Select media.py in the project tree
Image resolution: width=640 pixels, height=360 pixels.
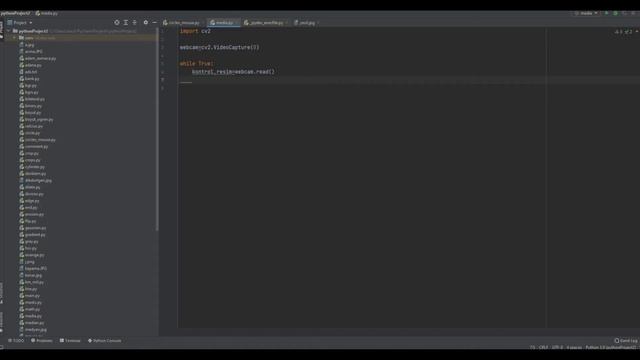coord(31,316)
